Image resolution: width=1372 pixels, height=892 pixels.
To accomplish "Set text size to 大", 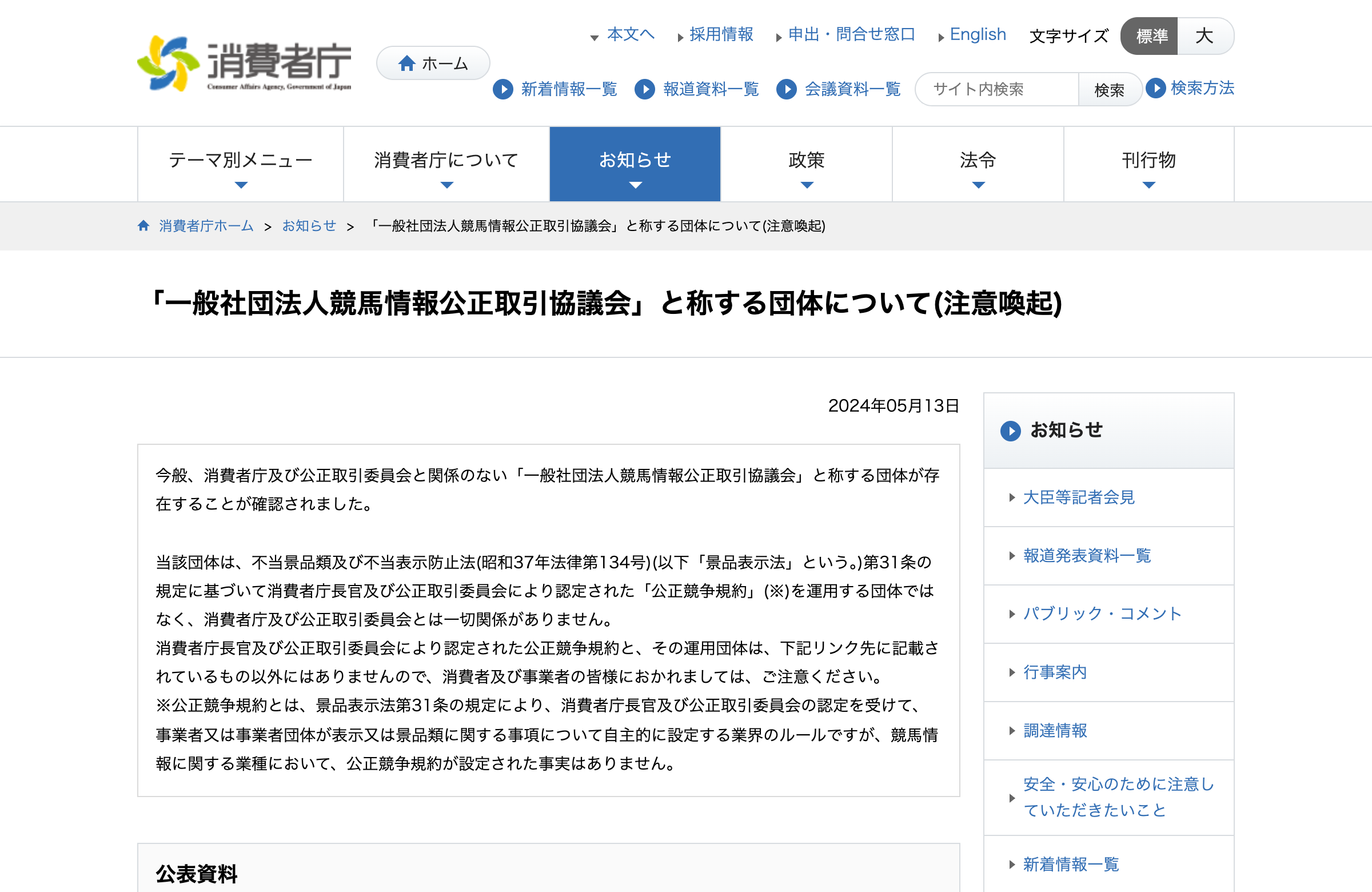I will pyautogui.click(x=1205, y=37).
